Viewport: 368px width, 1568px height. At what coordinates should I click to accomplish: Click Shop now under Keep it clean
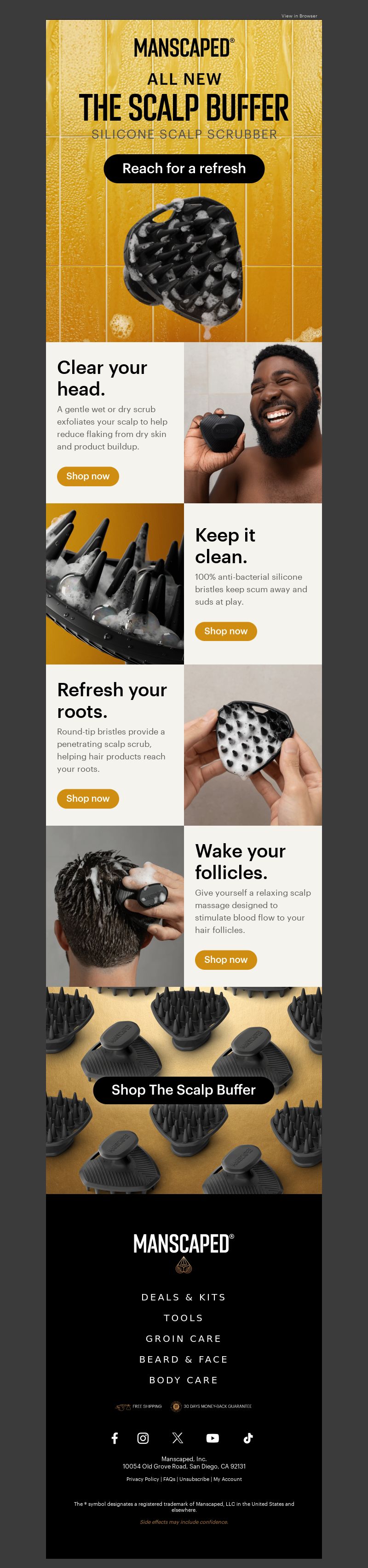pos(226,631)
